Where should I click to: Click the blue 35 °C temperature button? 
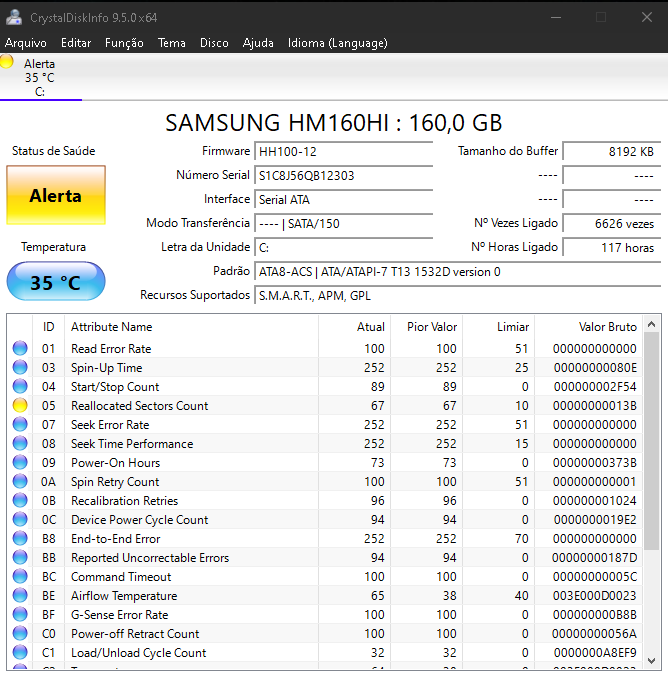pyautogui.click(x=56, y=282)
